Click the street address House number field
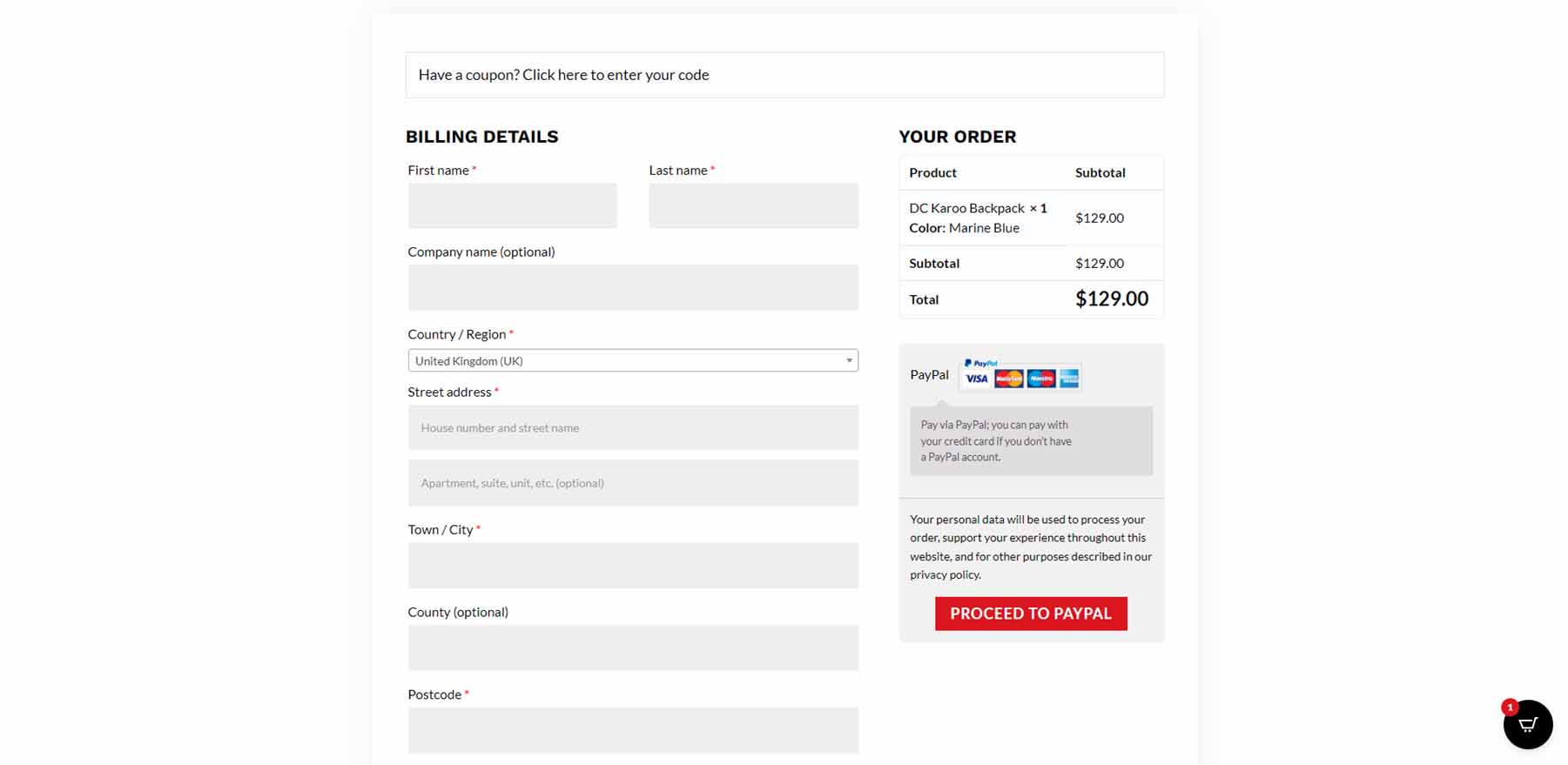Screen dimensions: 1568x765 point(633,427)
